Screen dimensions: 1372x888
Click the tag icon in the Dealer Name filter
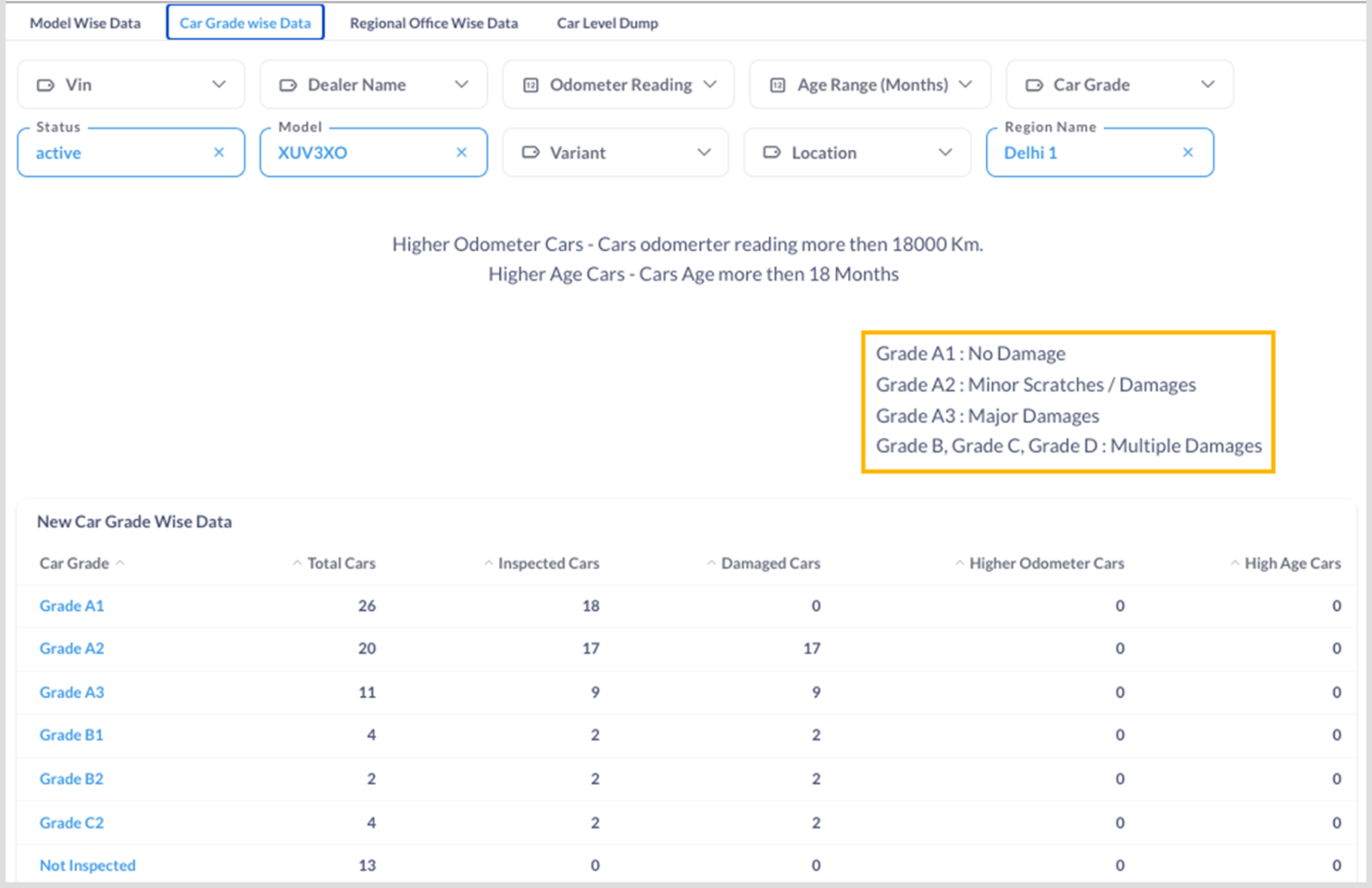point(287,84)
